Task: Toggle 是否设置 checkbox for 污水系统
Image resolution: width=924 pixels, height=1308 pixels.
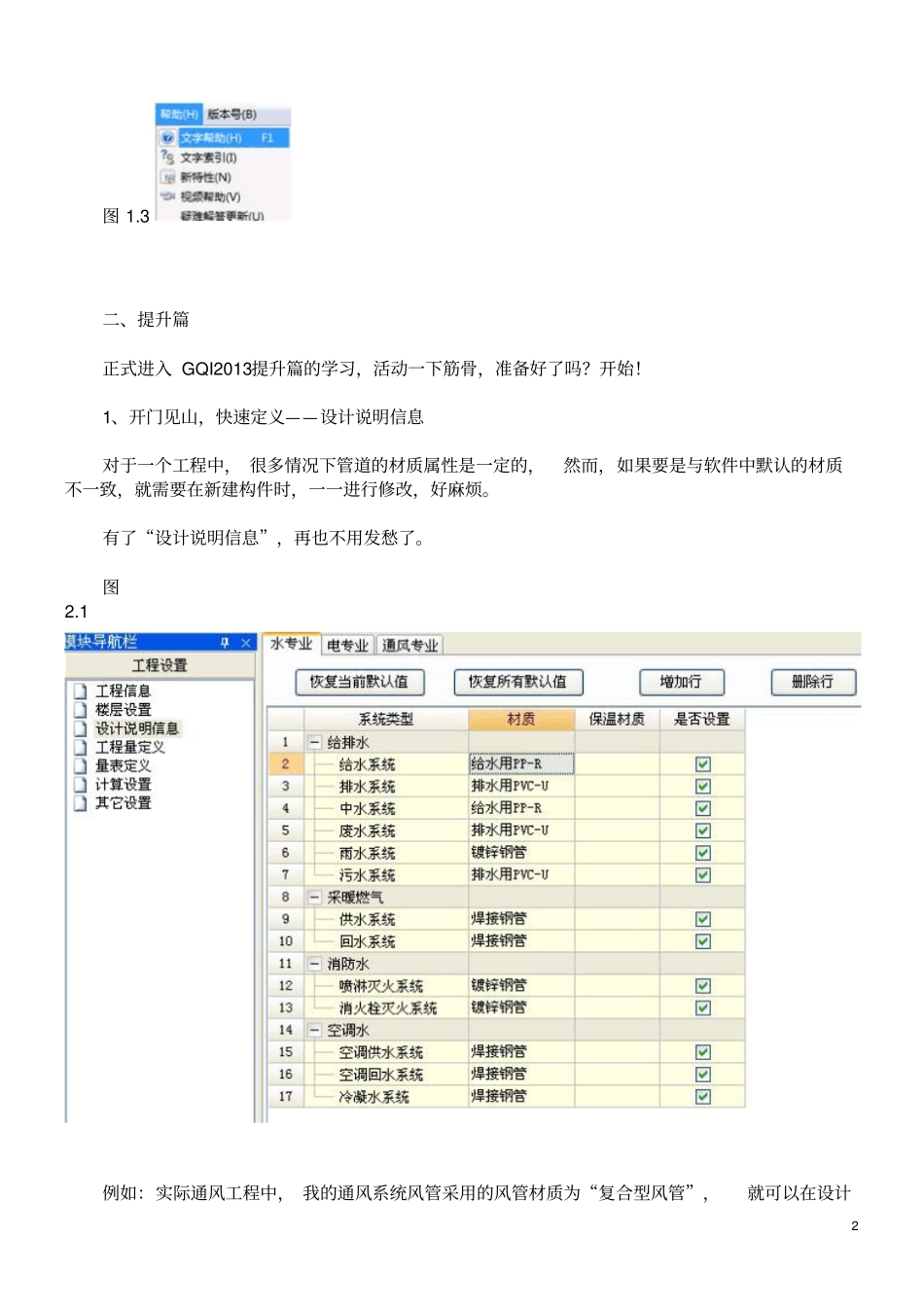Action: tap(703, 875)
